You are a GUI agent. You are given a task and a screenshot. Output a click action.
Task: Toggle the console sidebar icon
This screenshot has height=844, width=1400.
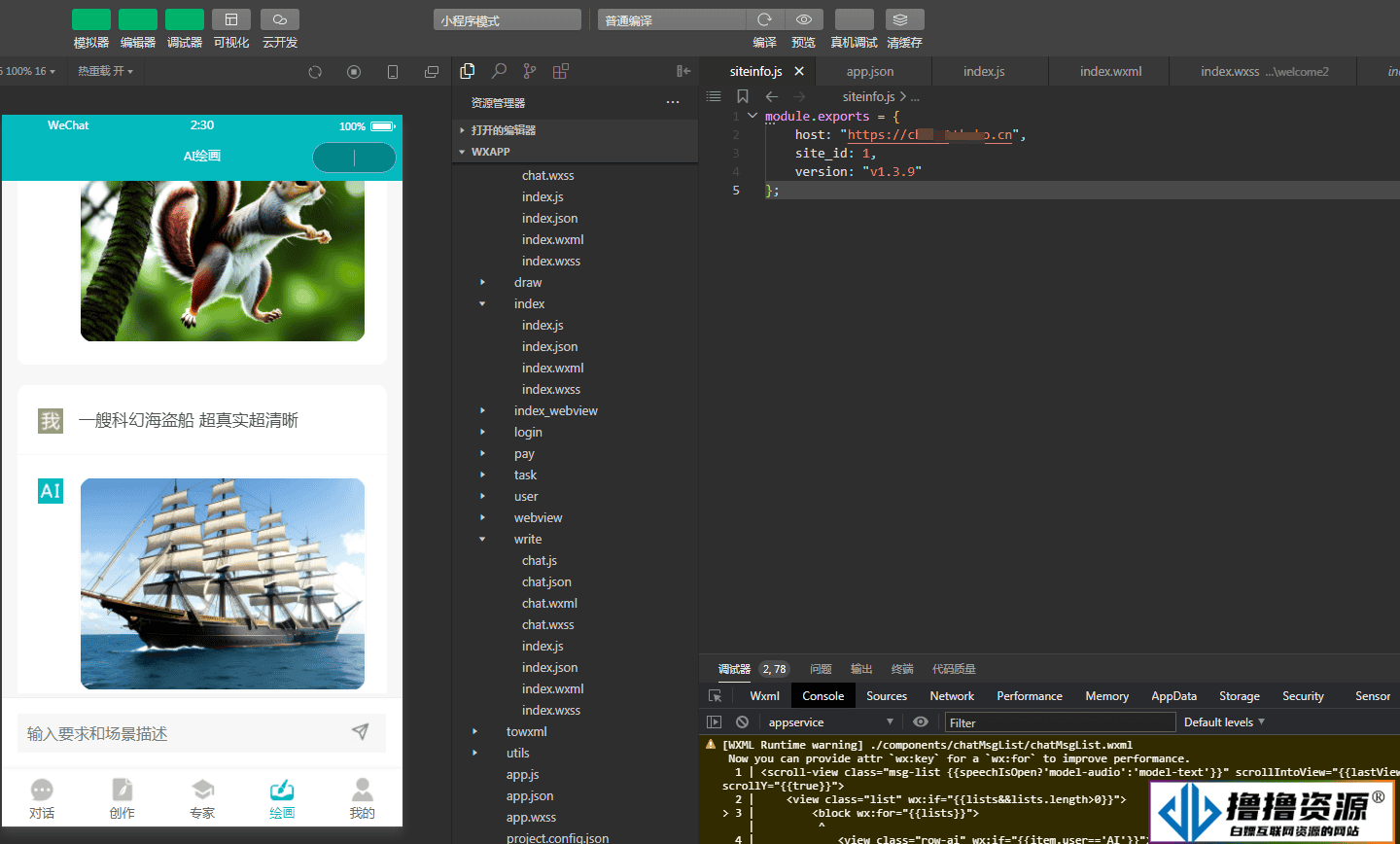point(715,722)
